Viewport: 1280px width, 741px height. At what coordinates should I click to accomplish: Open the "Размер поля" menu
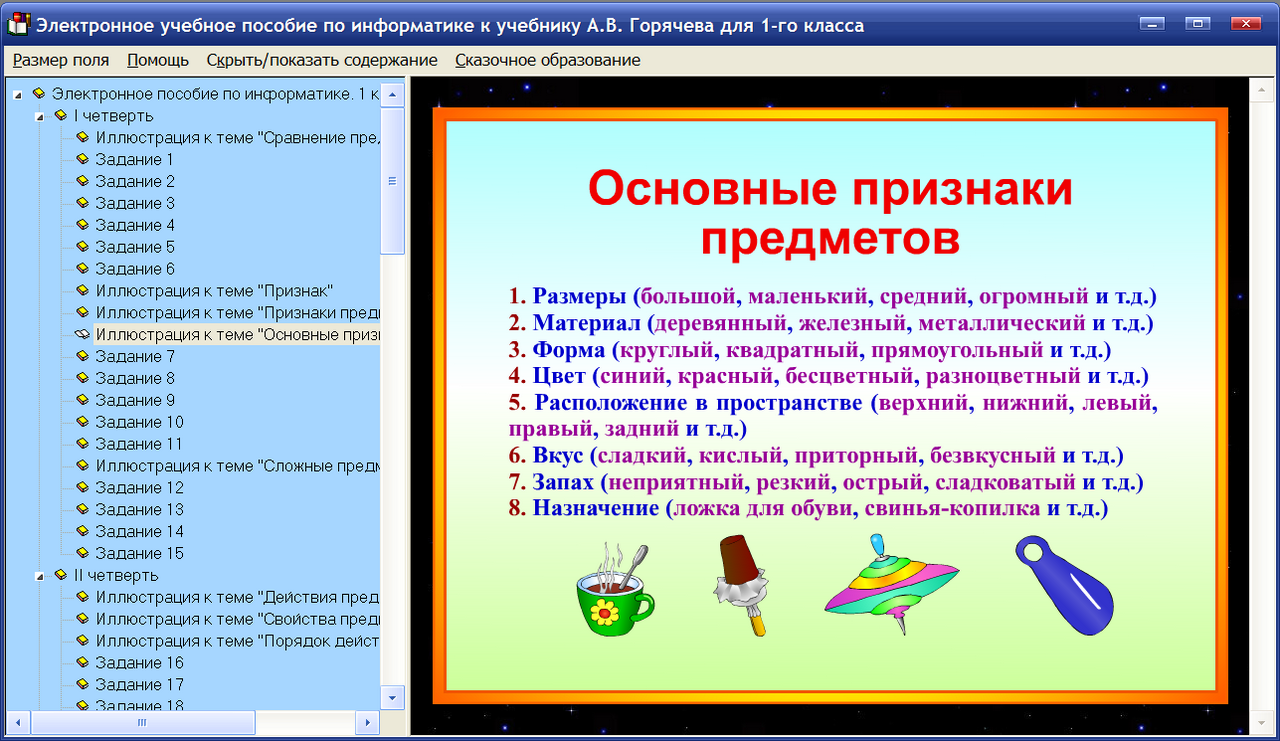click(x=61, y=60)
